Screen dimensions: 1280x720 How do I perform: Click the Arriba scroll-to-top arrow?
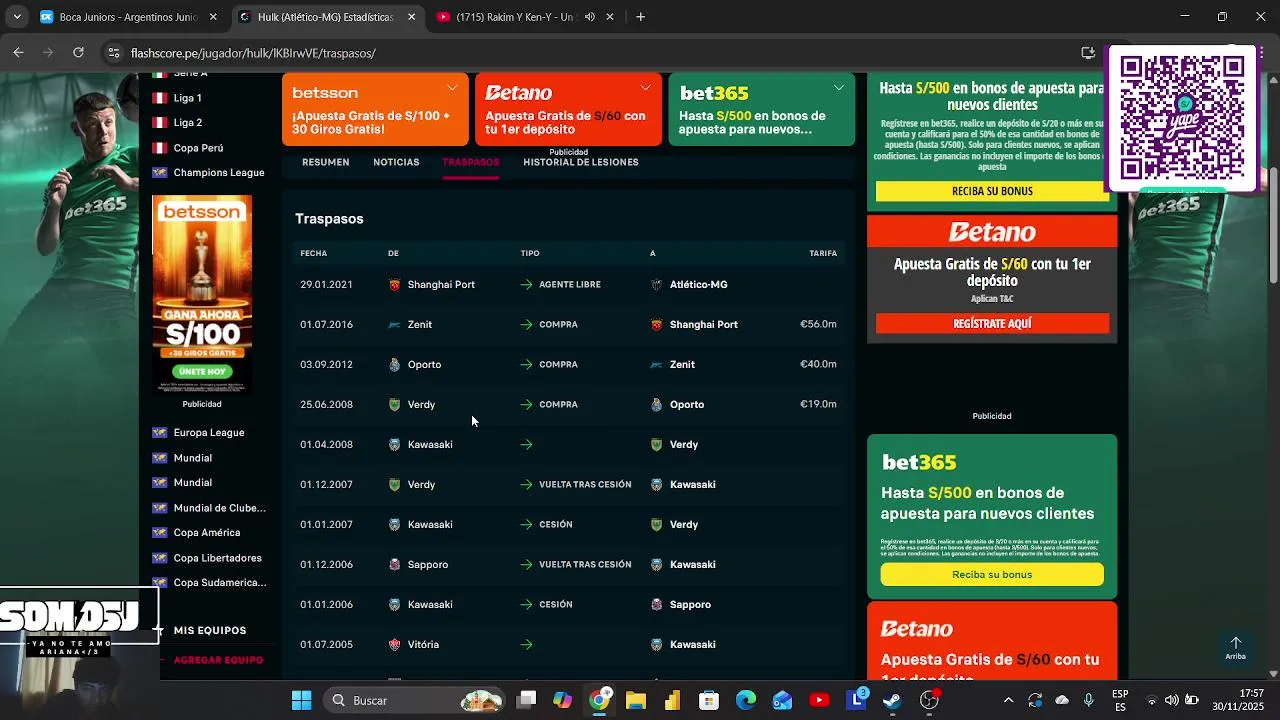tap(1235, 648)
